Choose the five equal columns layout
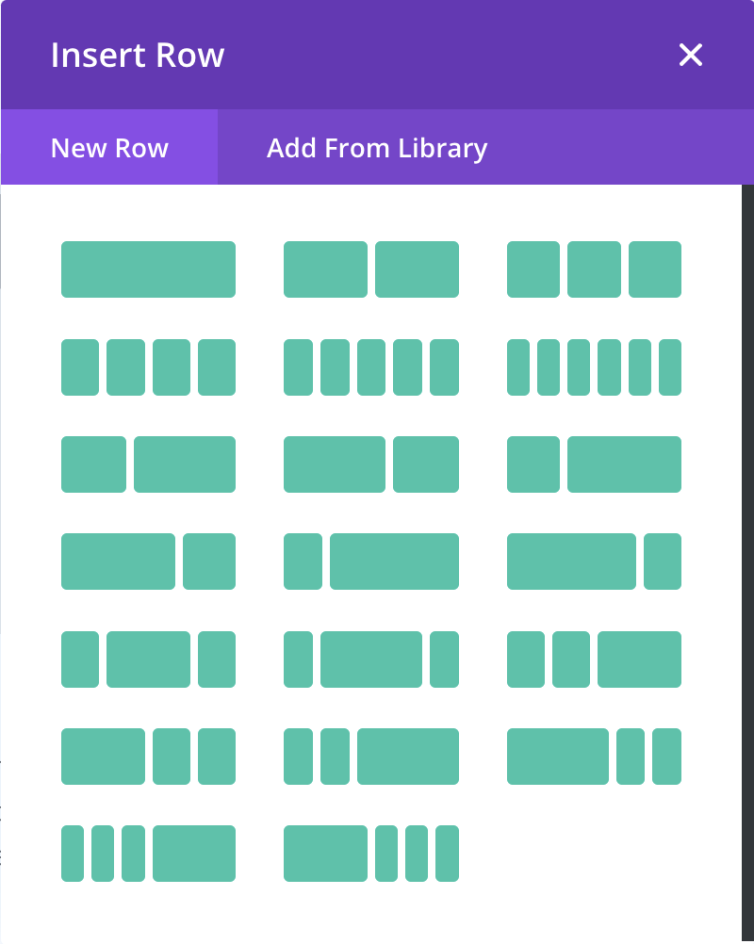The width and height of the screenshot is (754, 944). coord(371,367)
